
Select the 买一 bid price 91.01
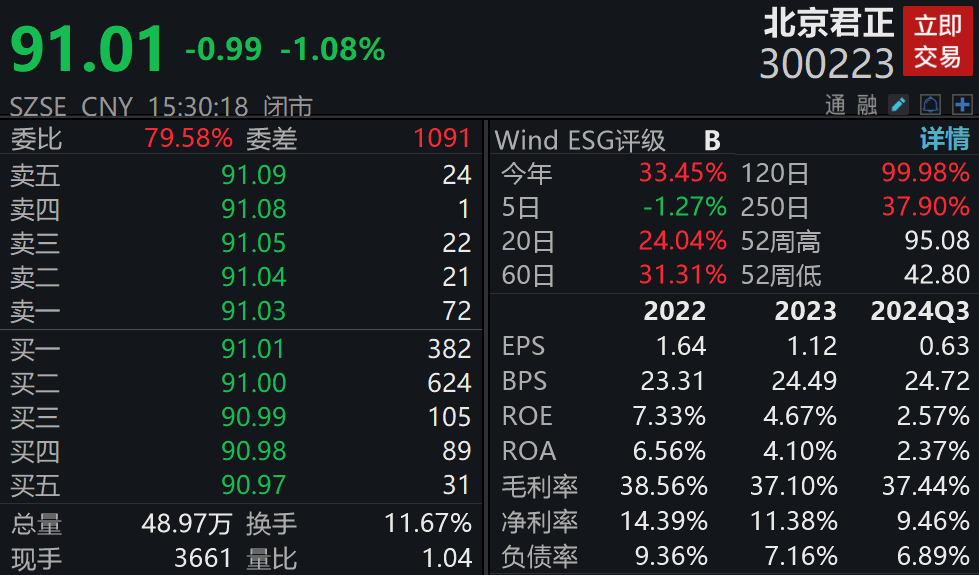253,349
